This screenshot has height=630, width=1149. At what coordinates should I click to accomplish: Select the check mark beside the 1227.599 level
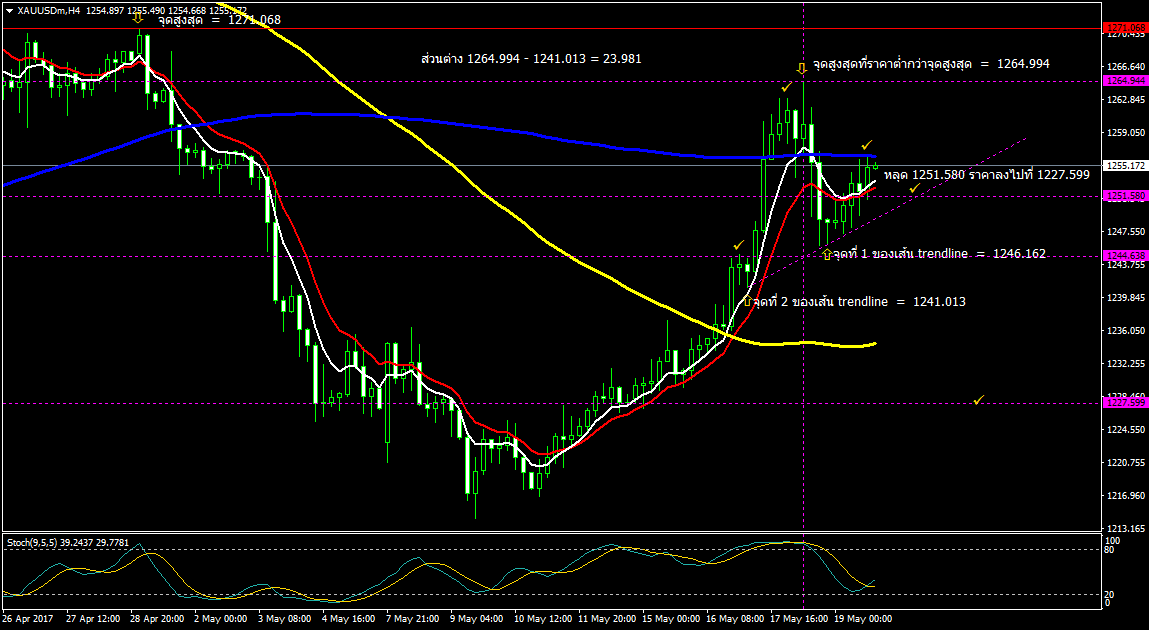click(979, 399)
